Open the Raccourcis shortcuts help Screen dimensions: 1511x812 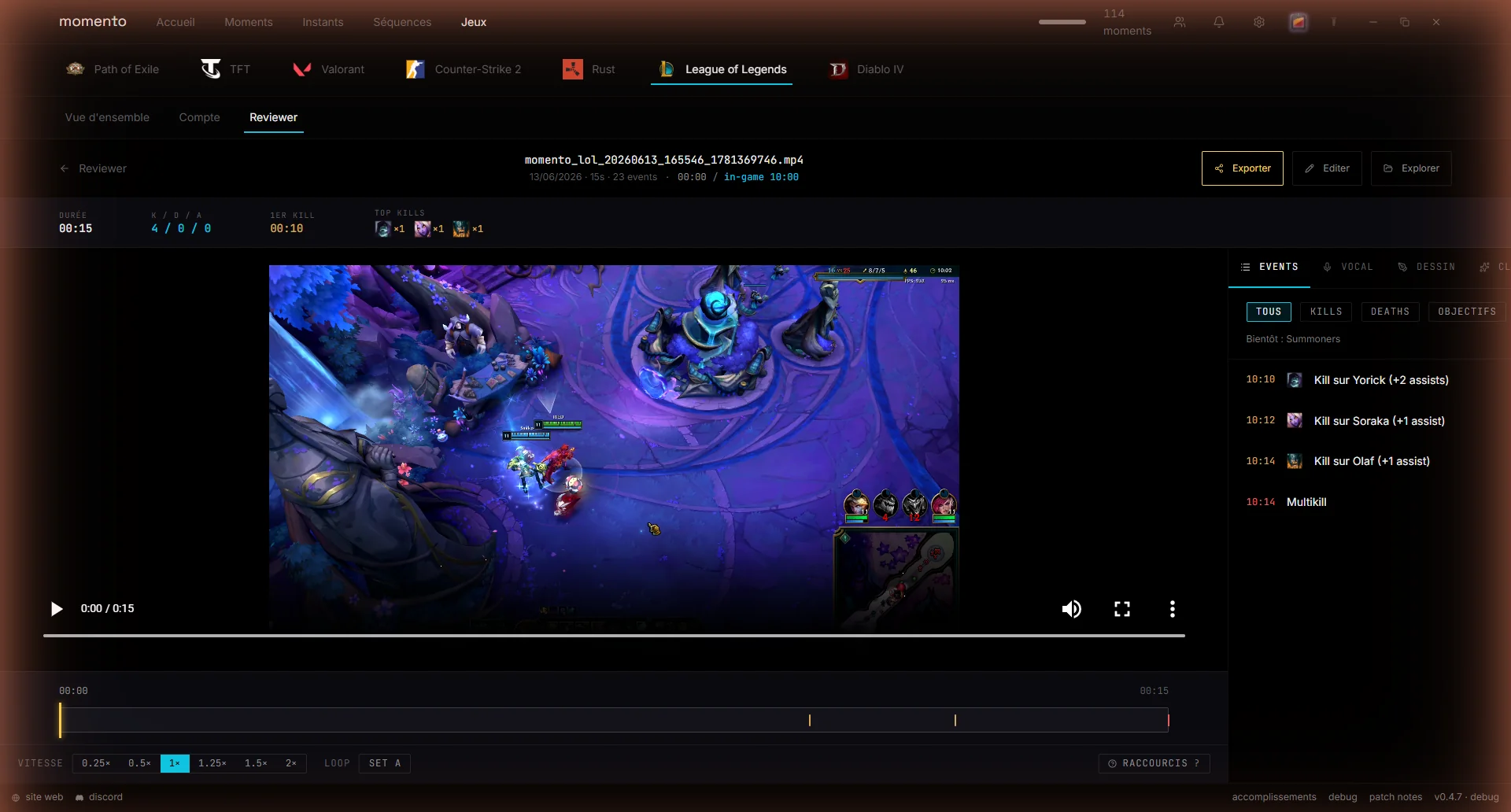pos(1154,763)
